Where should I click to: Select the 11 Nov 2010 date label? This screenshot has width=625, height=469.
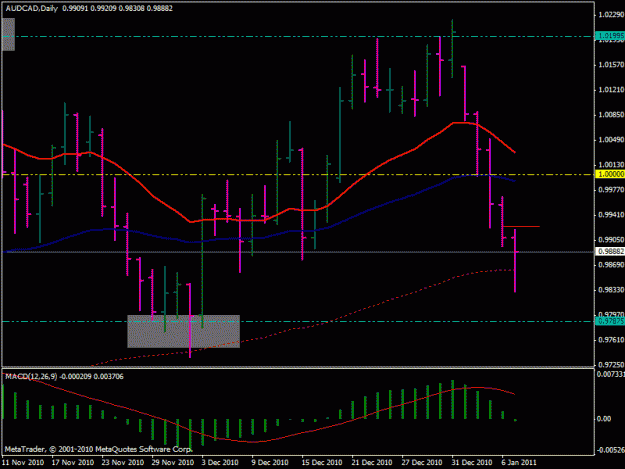click(x=23, y=463)
